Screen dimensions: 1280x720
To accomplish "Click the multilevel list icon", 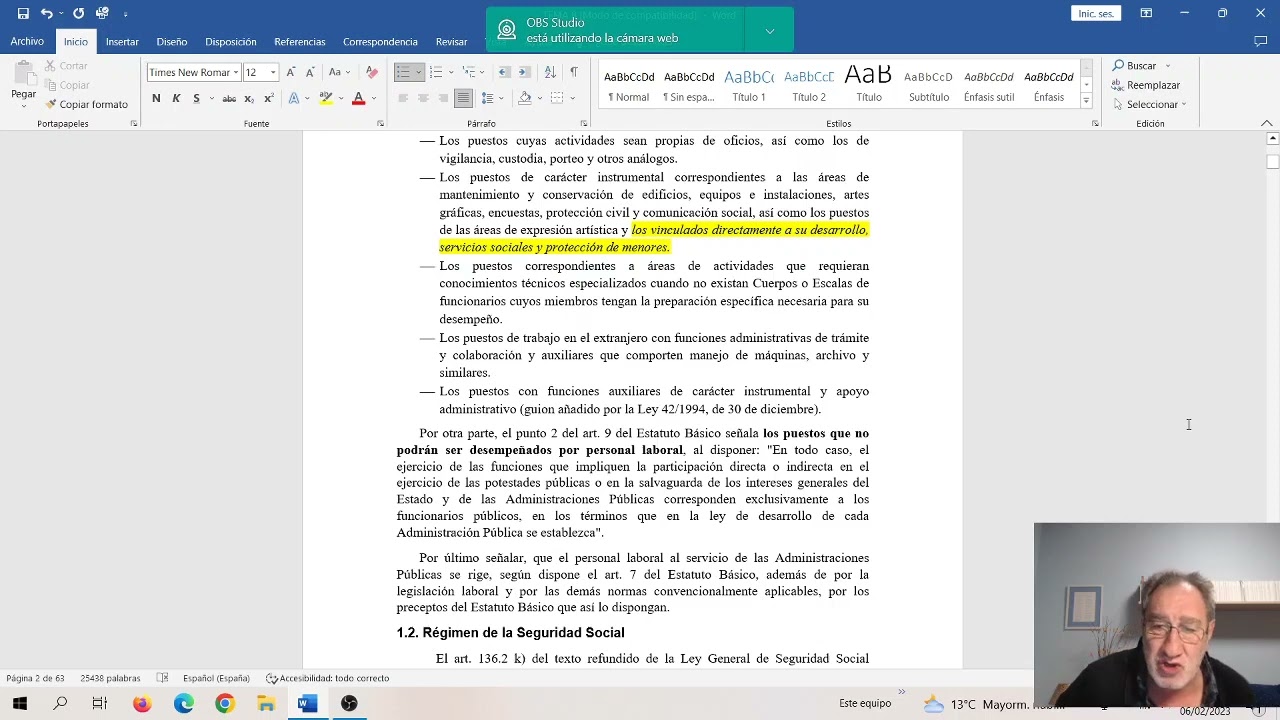I will click(468, 72).
